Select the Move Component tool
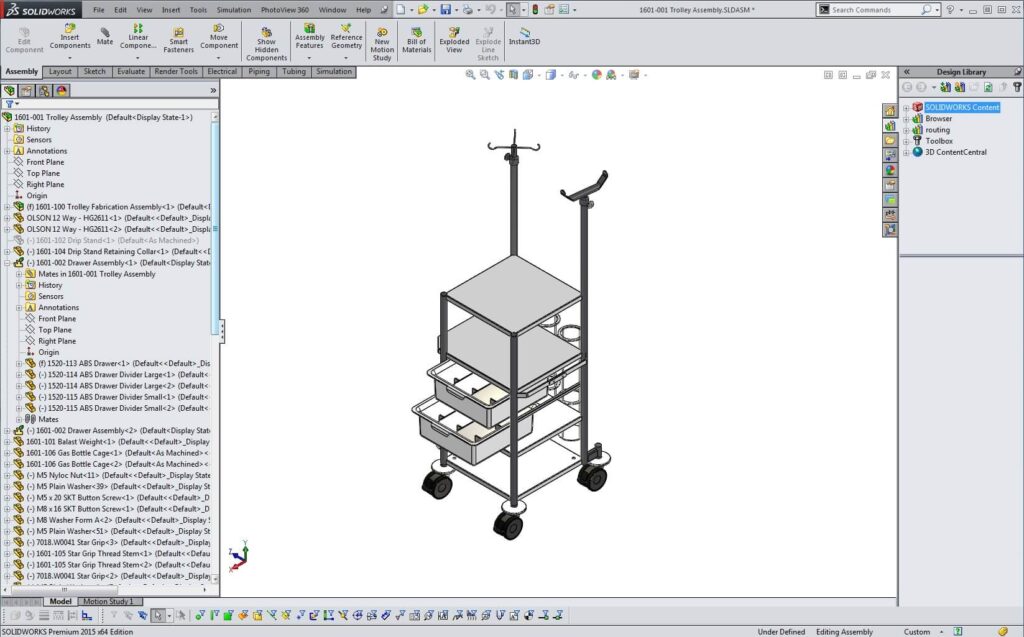Viewport: 1024px width, 637px height. [x=219, y=39]
